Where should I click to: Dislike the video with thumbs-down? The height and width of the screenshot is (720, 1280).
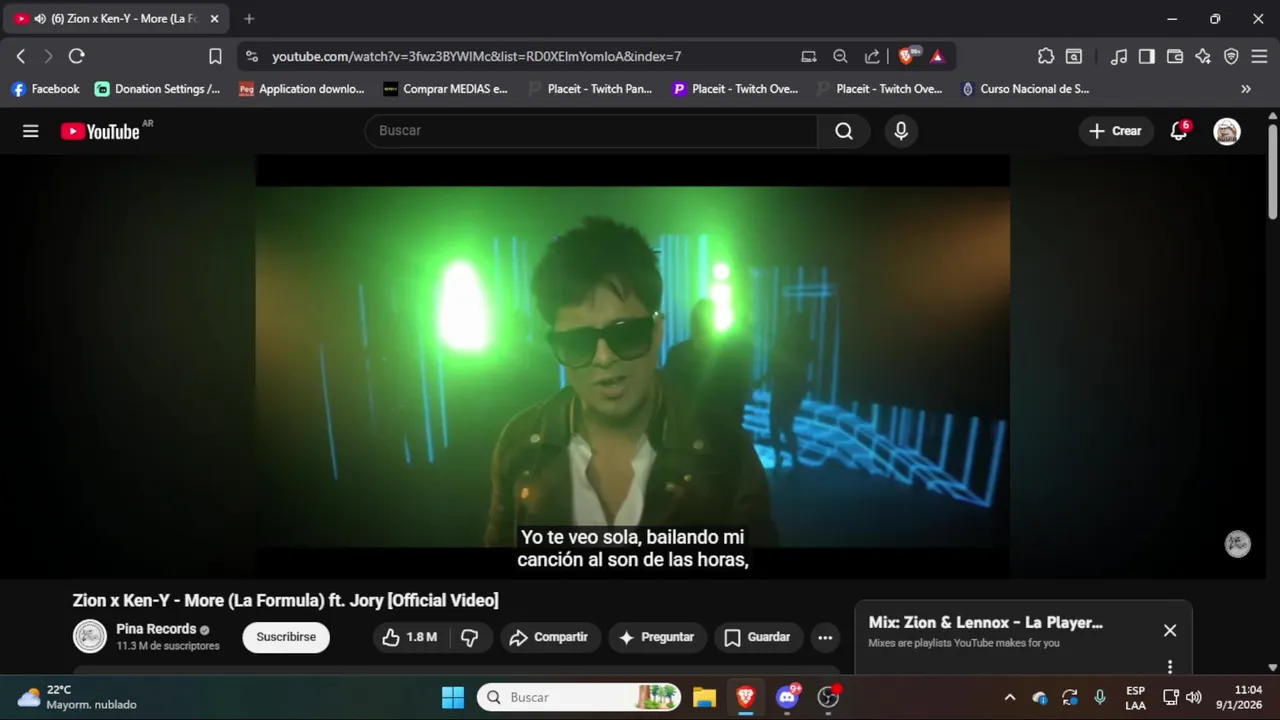click(x=469, y=637)
